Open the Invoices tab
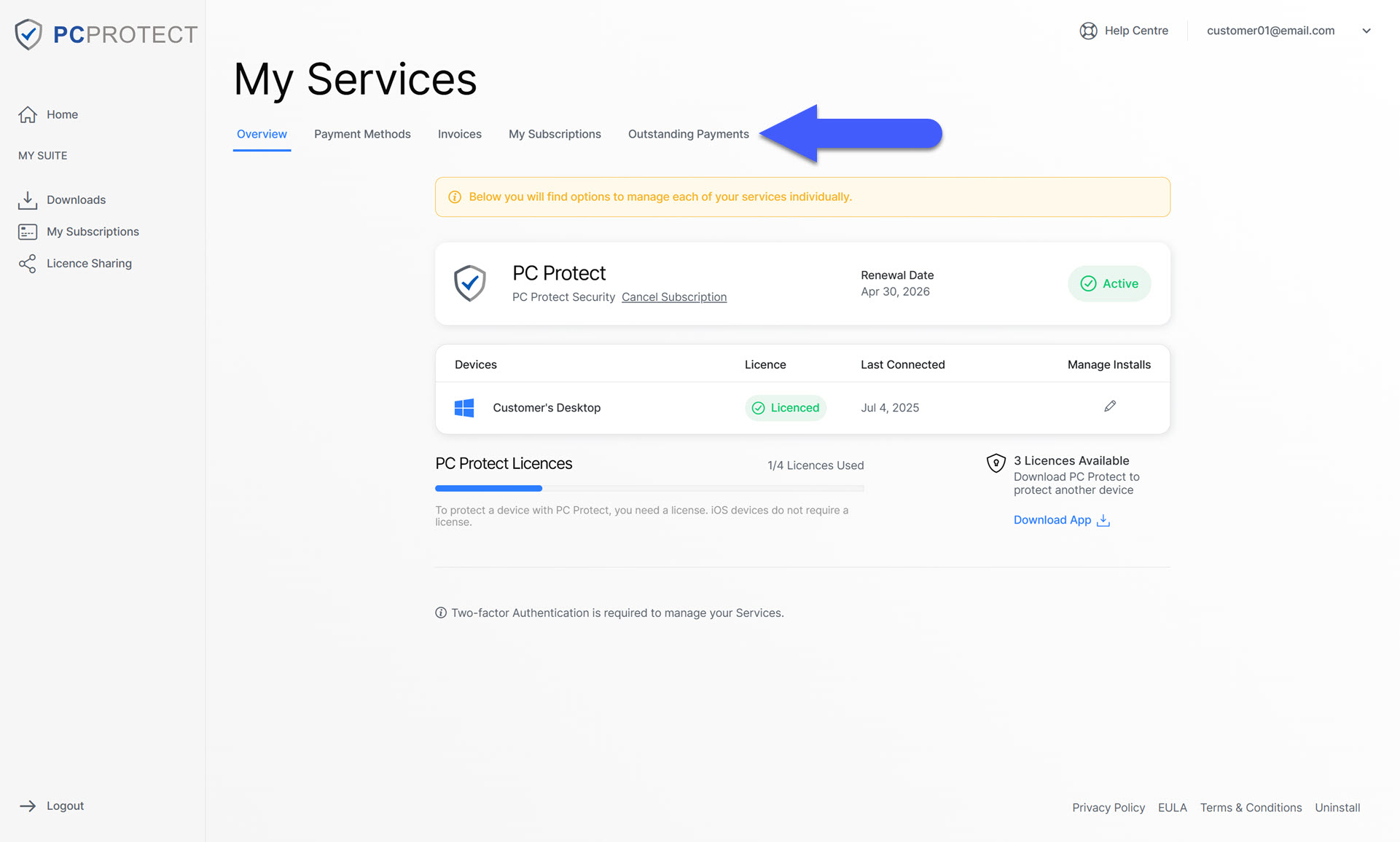The image size is (1400, 842). tap(460, 134)
